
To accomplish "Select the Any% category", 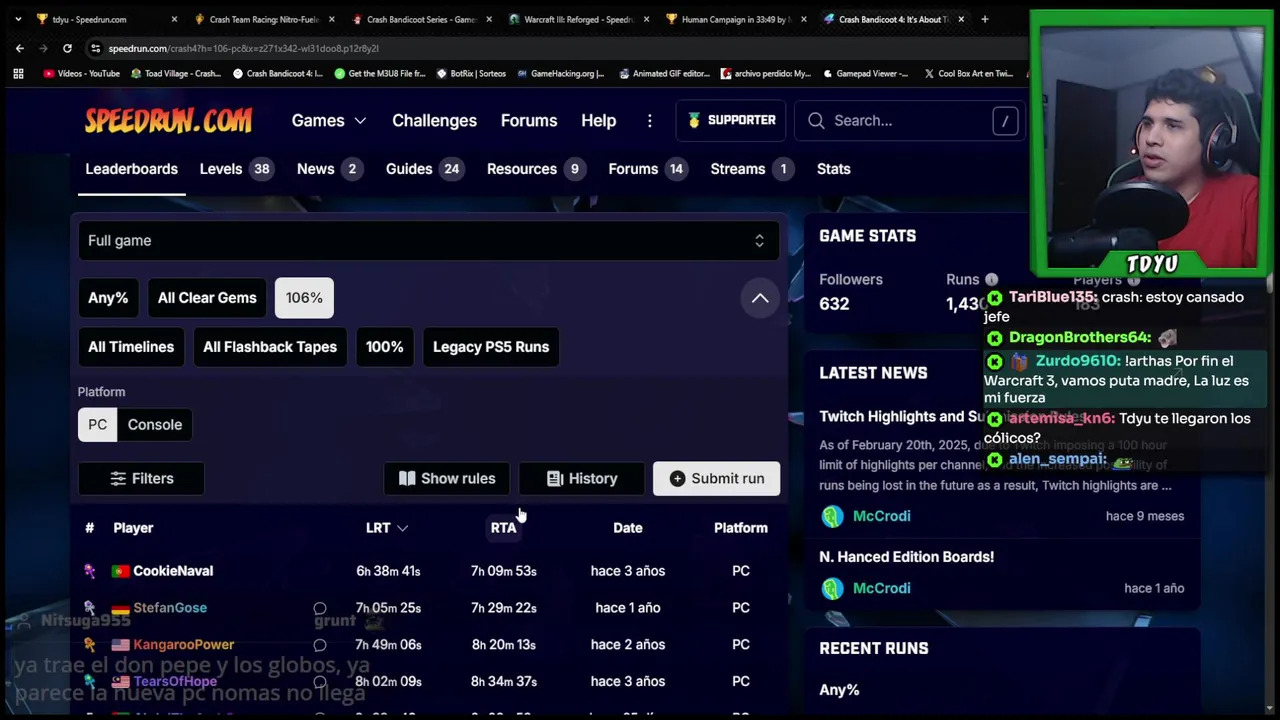I will (x=108, y=298).
